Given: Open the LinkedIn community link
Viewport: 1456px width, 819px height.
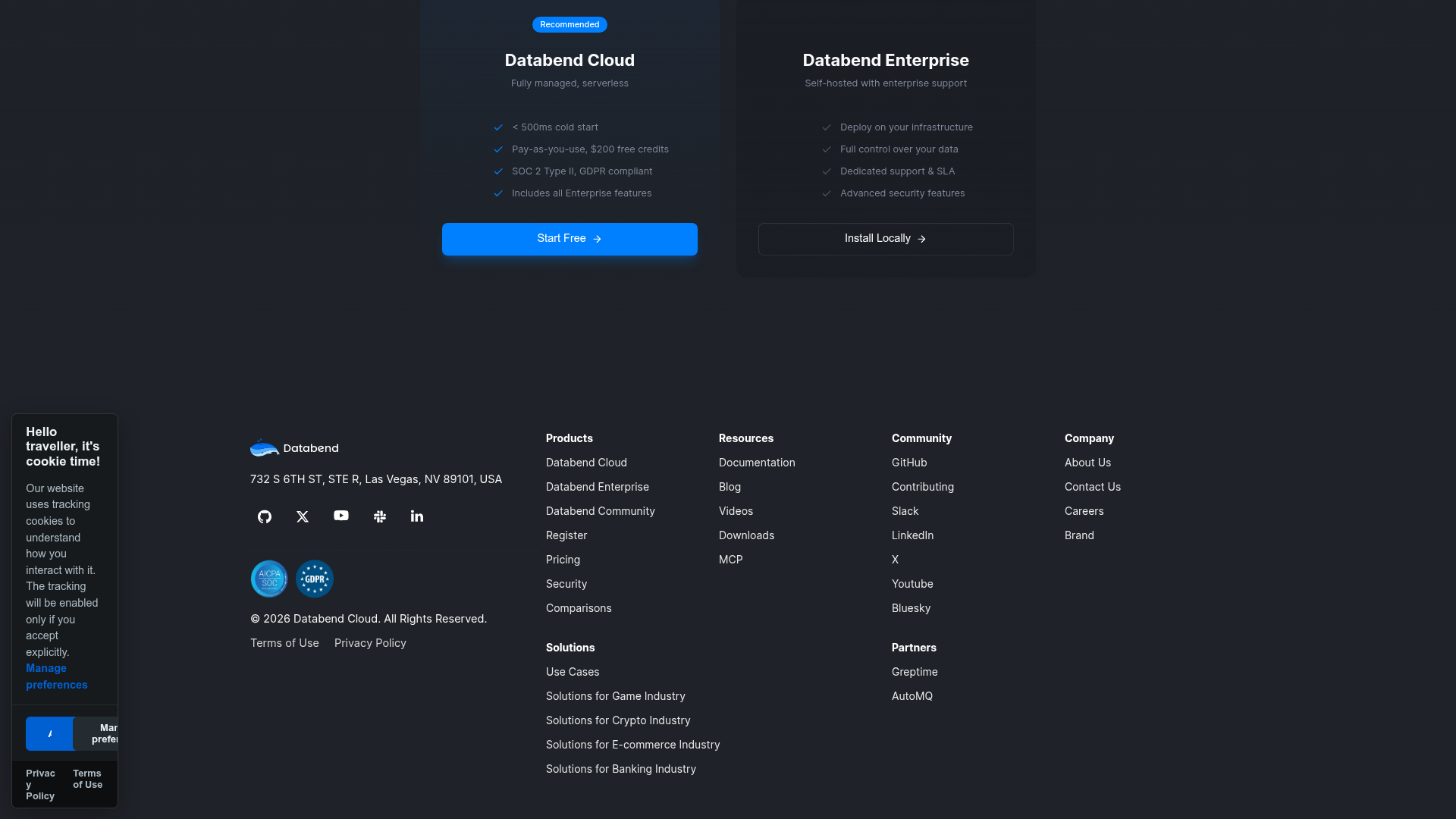Looking at the screenshot, I should tap(912, 535).
